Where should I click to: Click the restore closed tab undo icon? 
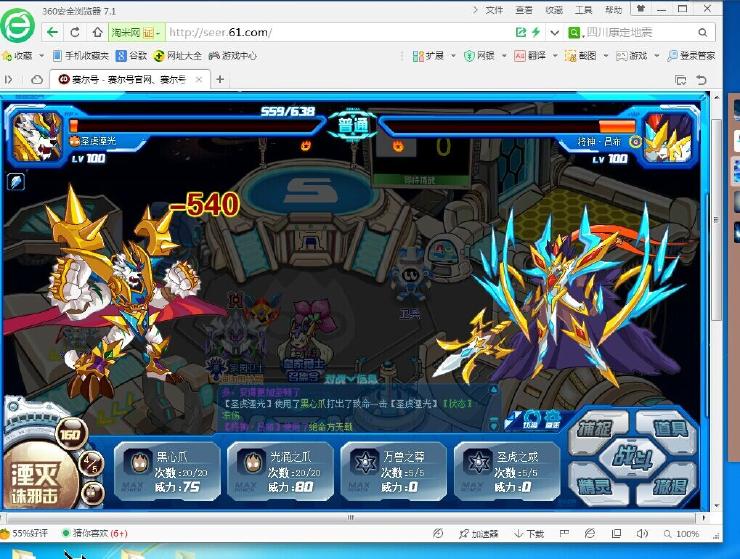[702, 80]
